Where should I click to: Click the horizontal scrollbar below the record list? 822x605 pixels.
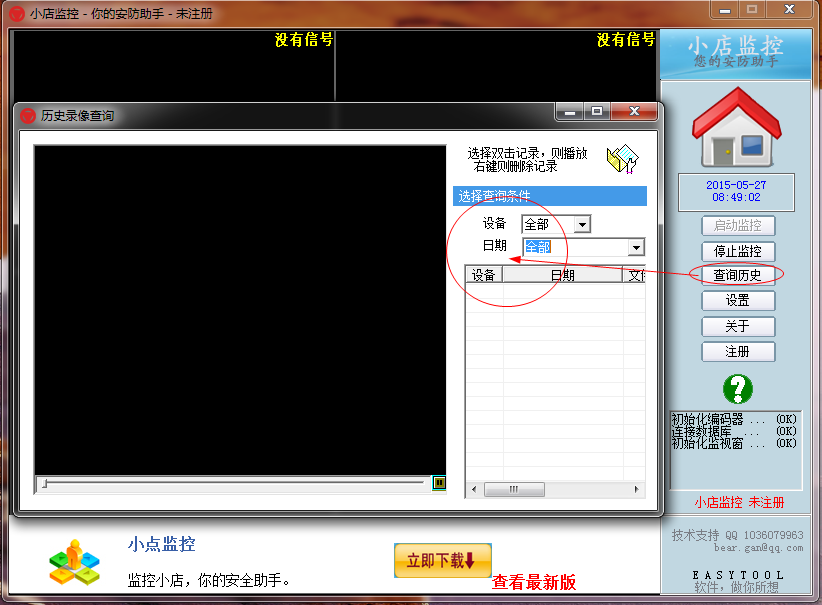click(x=514, y=489)
